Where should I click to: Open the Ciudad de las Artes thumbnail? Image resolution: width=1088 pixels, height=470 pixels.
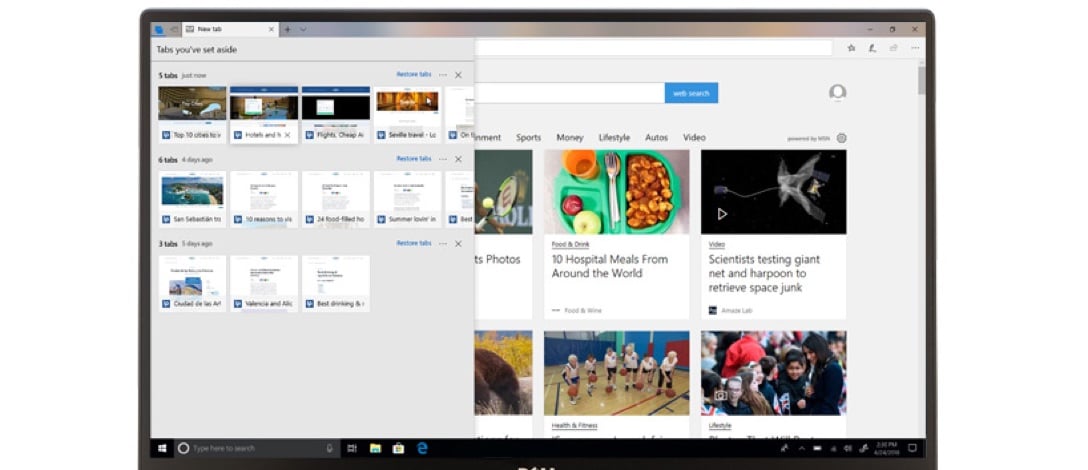pos(192,283)
